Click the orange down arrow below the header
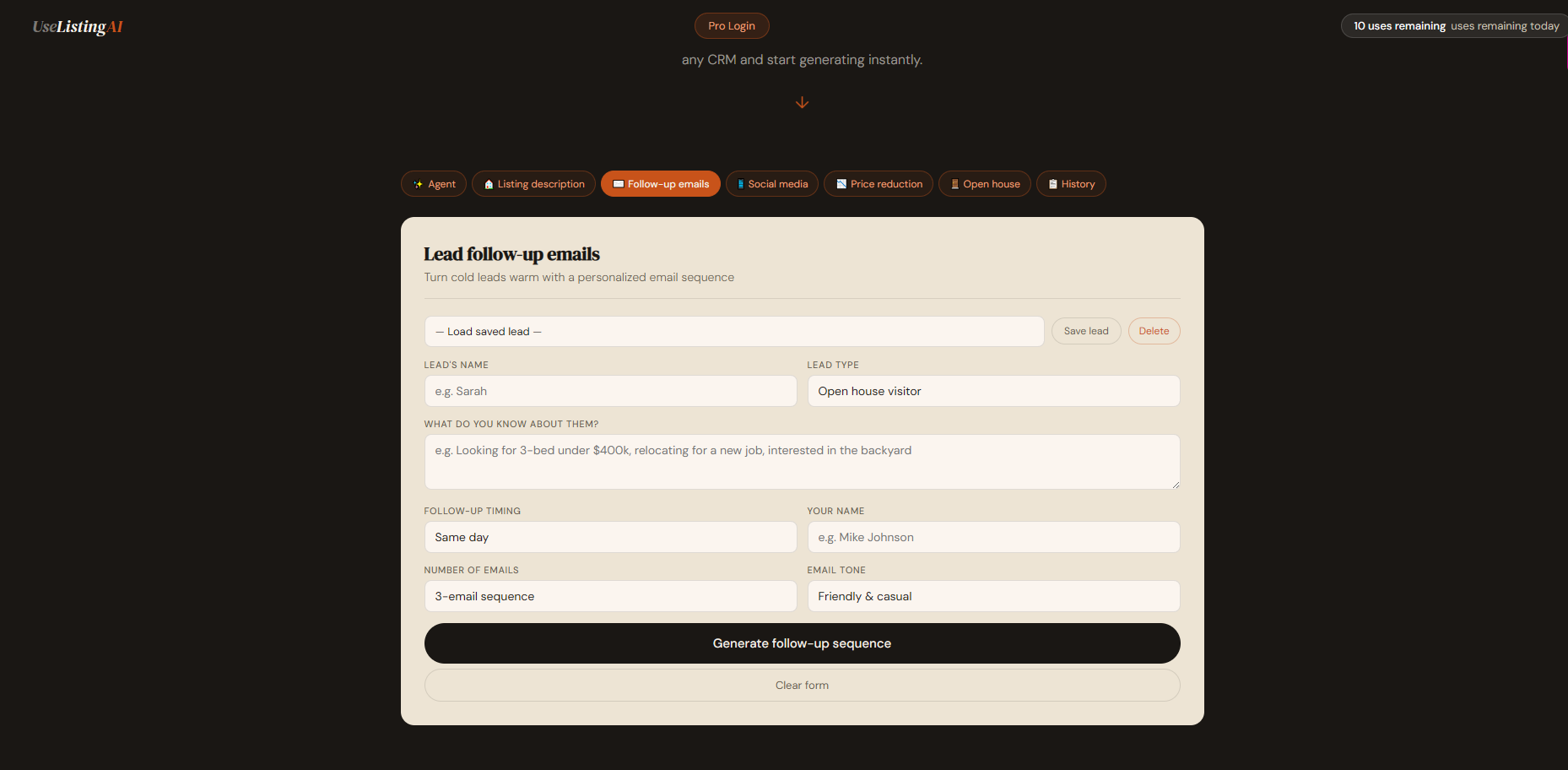The width and height of the screenshot is (1568, 770). tap(802, 102)
